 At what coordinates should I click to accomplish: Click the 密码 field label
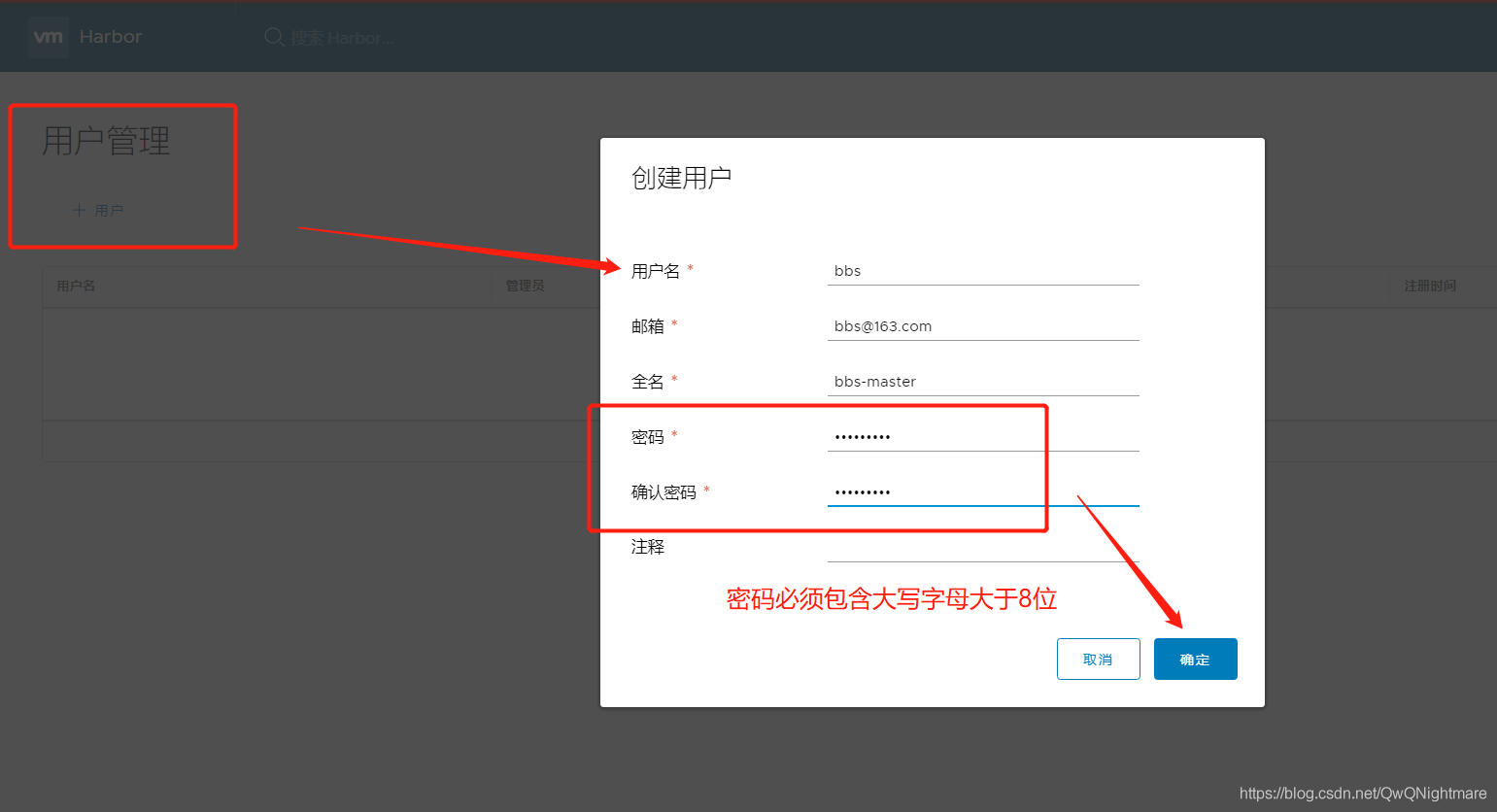tap(648, 437)
